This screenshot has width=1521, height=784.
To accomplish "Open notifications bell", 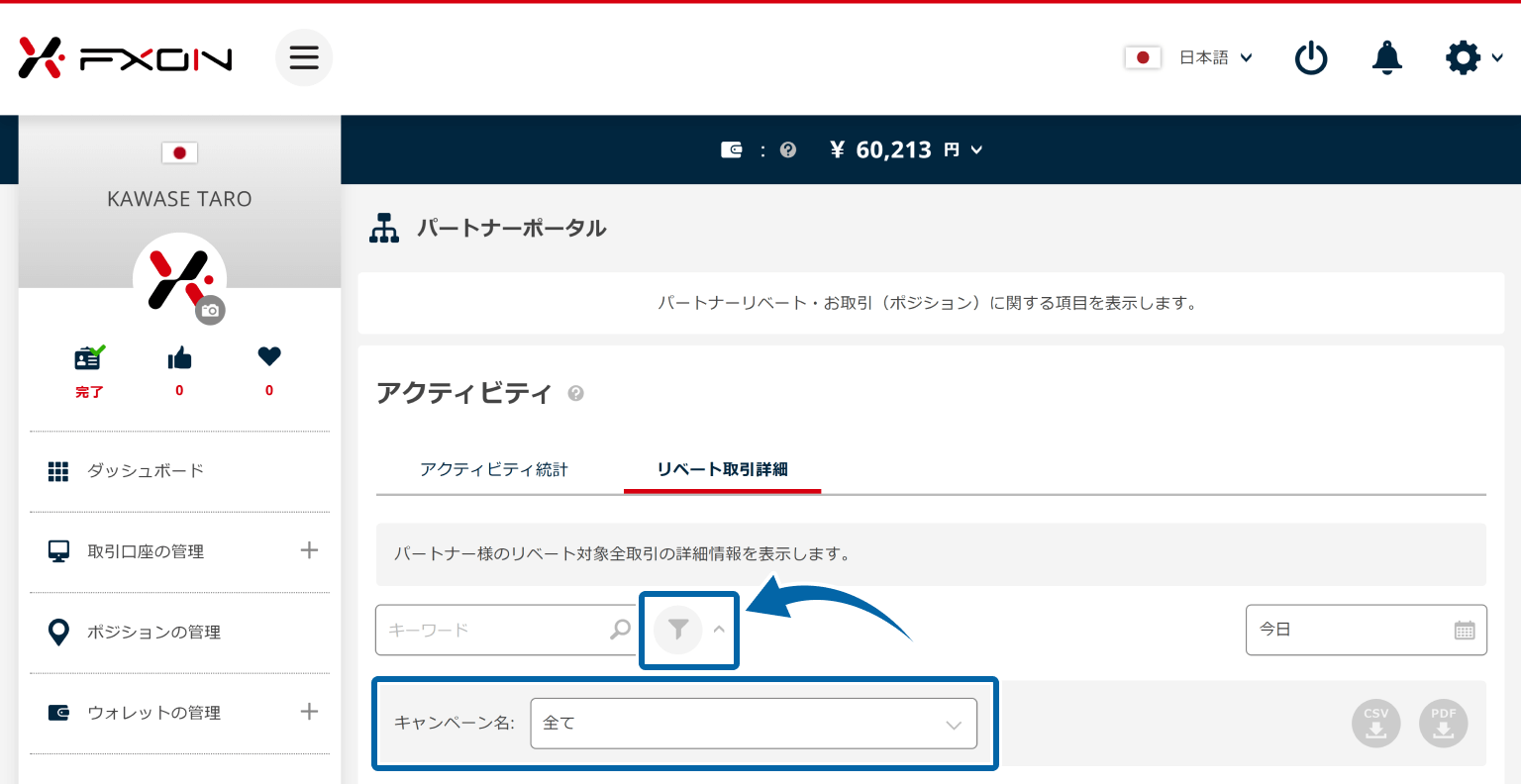I will click(x=1386, y=57).
